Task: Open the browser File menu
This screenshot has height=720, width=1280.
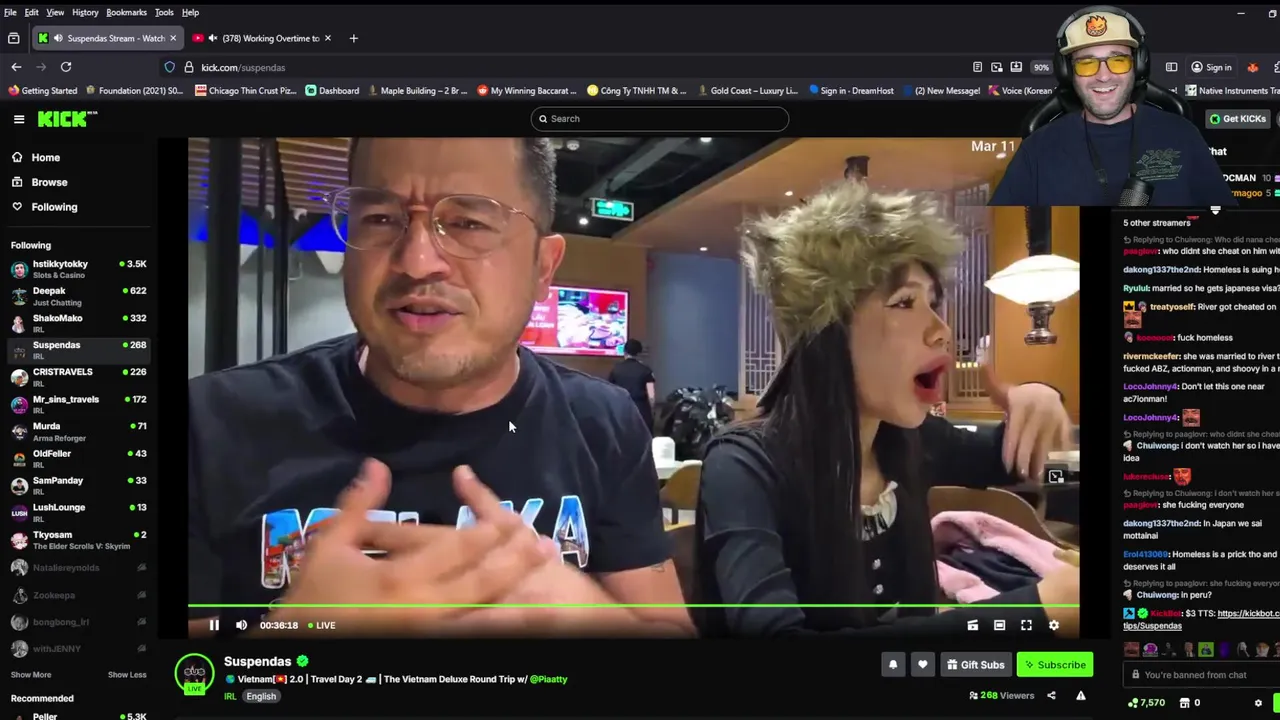Action: click(10, 12)
